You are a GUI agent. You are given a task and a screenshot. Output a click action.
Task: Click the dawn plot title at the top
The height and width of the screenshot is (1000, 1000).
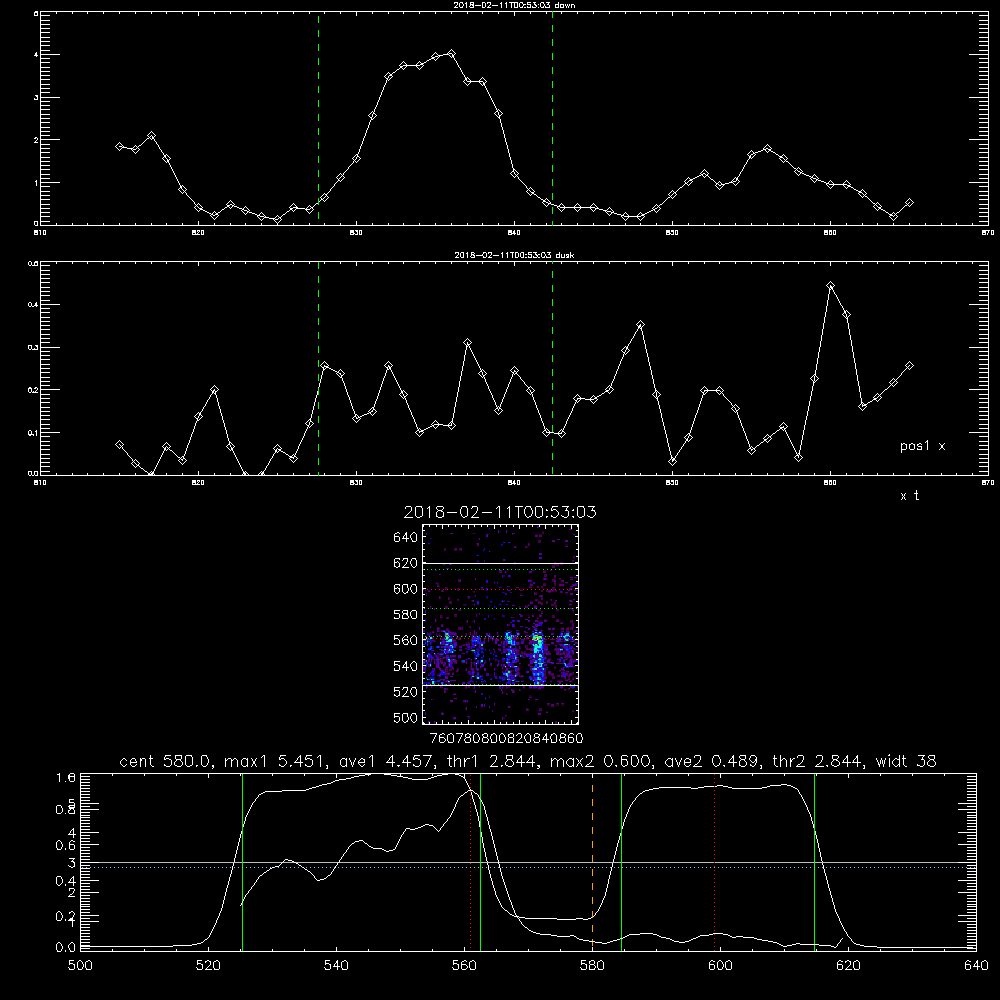[514, 5]
